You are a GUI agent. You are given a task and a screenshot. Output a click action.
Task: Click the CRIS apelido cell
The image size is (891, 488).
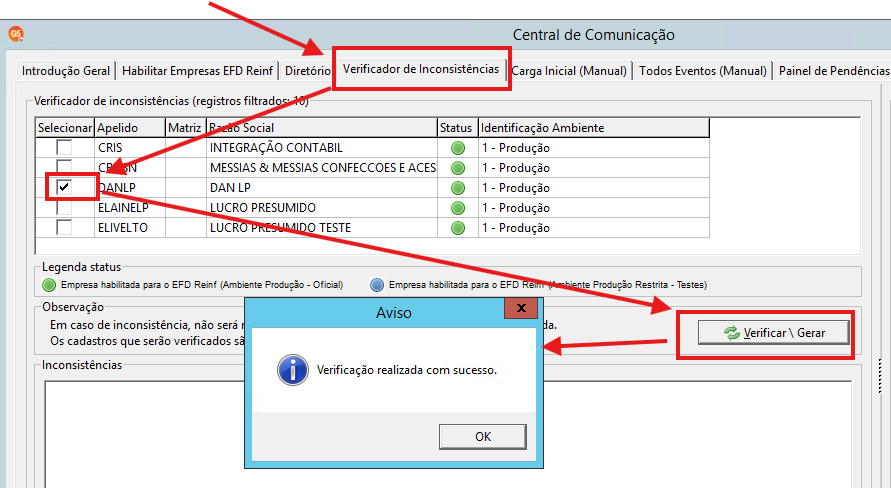click(130, 148)
